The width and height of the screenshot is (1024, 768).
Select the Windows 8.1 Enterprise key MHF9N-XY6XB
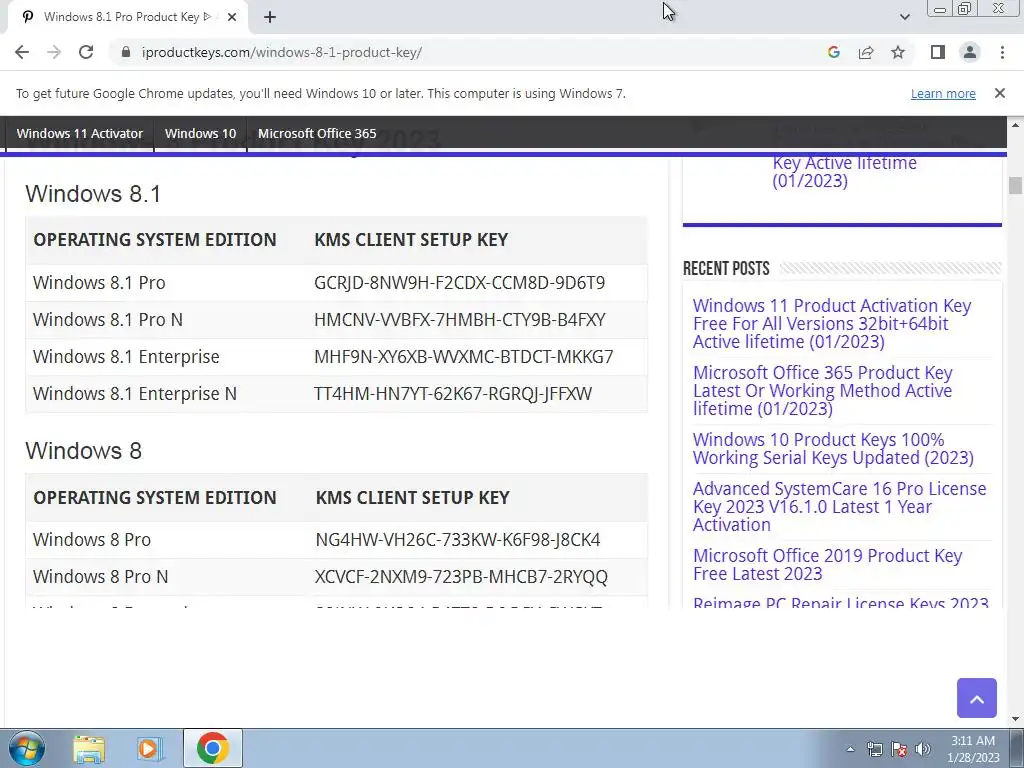pyautogui.click(x=464, y=357)
